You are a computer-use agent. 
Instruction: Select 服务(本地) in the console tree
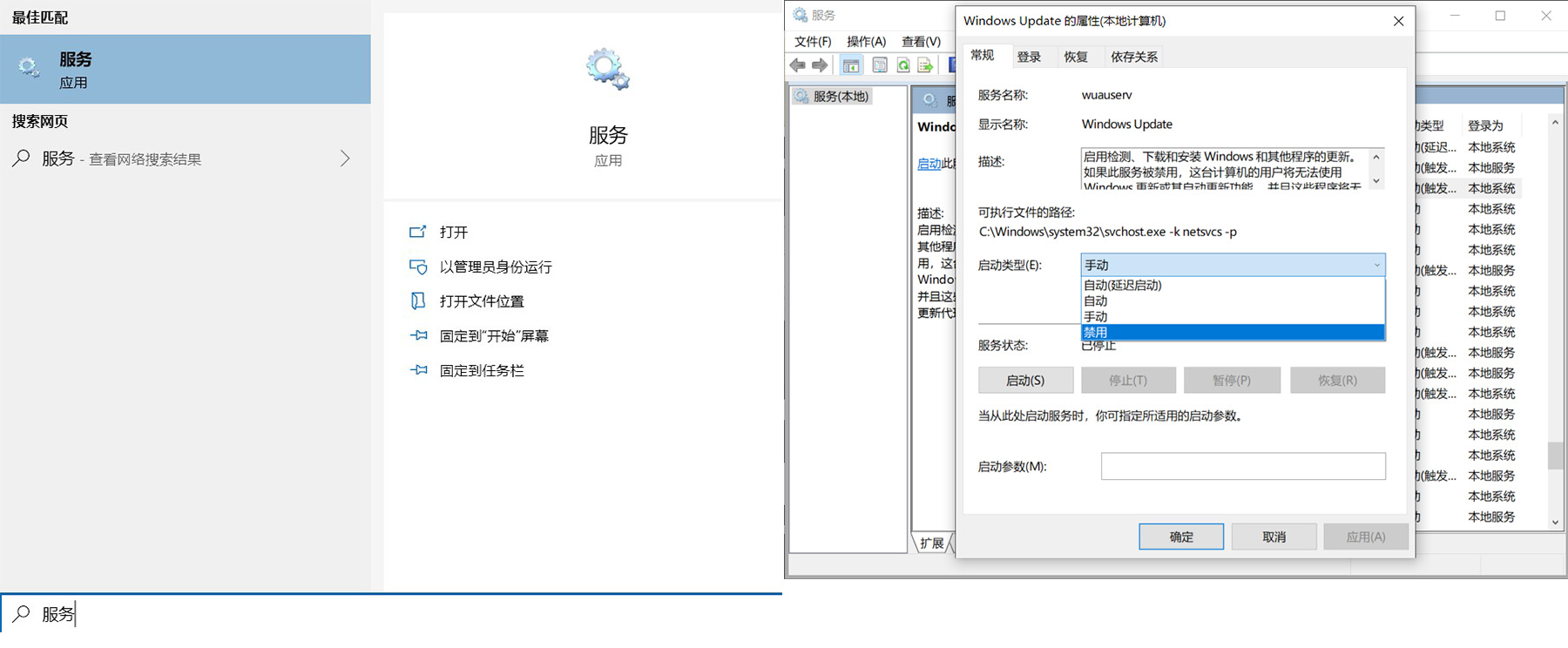(x=840, y=97)
